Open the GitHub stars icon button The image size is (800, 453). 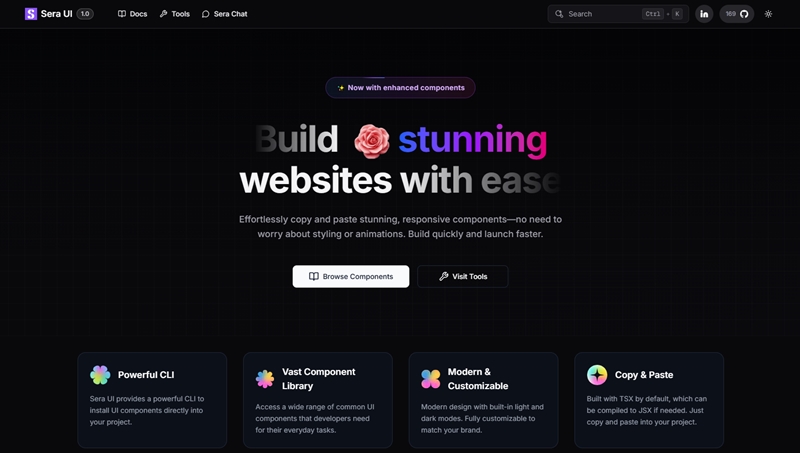[737, 14]
